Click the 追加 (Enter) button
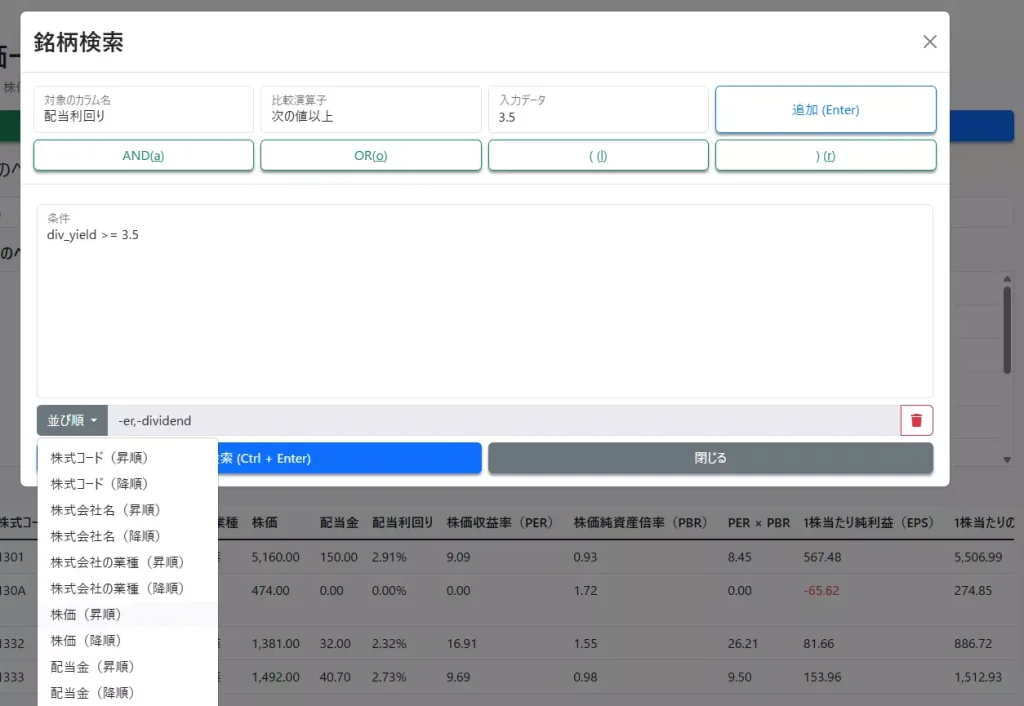 point(826,109)
